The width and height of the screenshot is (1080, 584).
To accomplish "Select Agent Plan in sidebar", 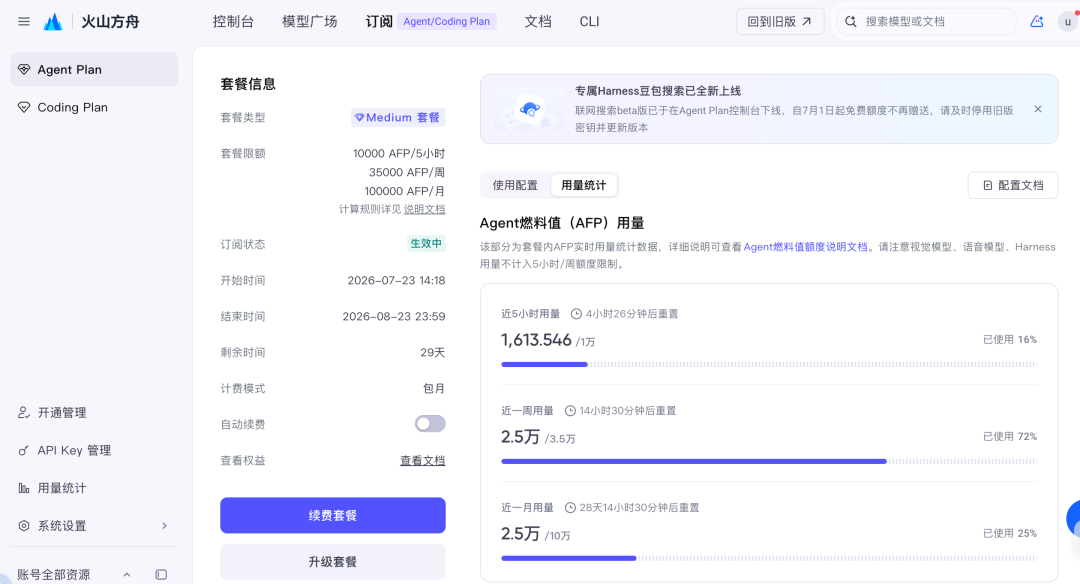I will [x=94, y=70].
